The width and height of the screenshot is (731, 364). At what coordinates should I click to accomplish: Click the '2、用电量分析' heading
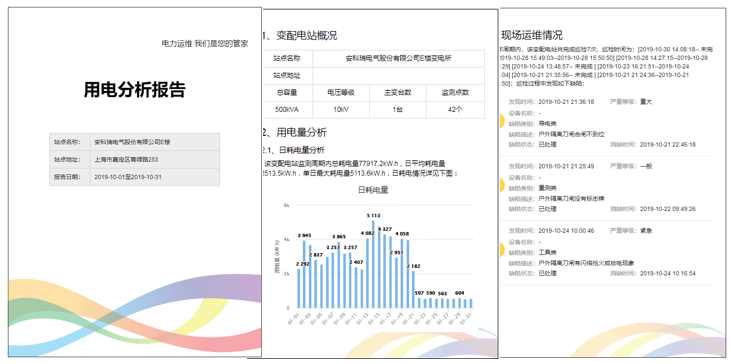coord(295,132)
